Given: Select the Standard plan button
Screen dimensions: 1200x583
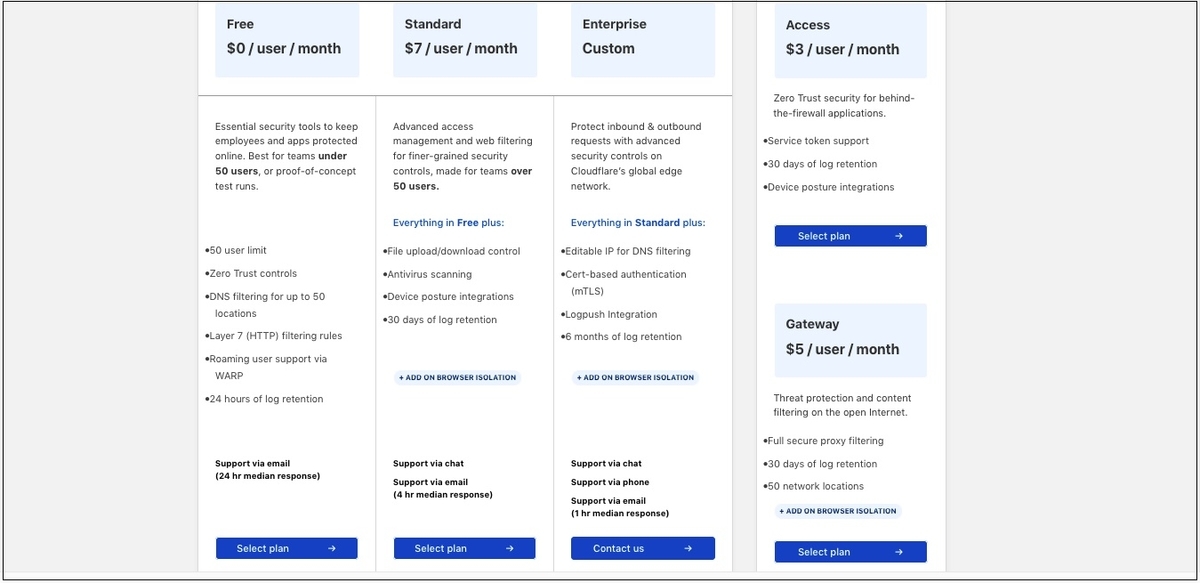Looking at the screenshot, I should 465,548.
